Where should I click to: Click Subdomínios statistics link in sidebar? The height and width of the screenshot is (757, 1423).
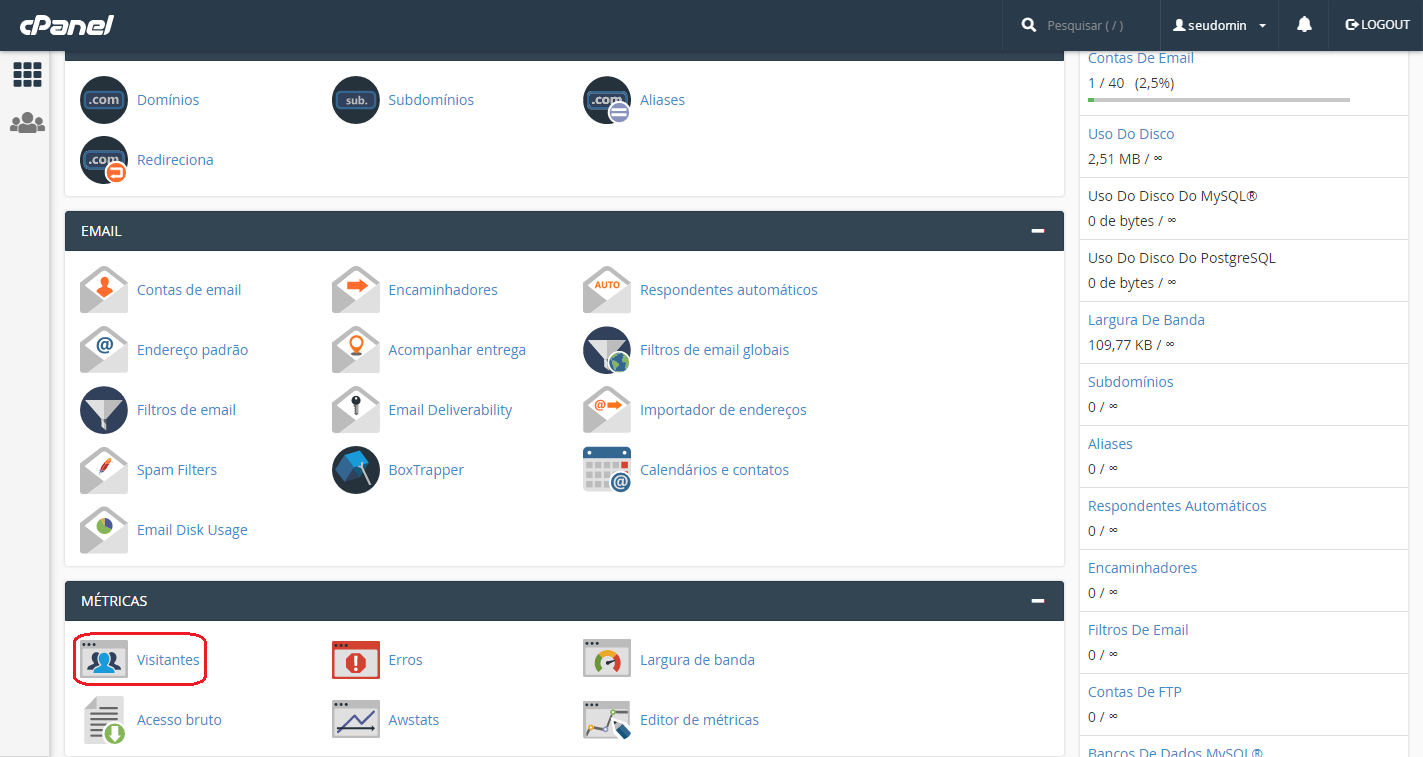click(1131, 382)
